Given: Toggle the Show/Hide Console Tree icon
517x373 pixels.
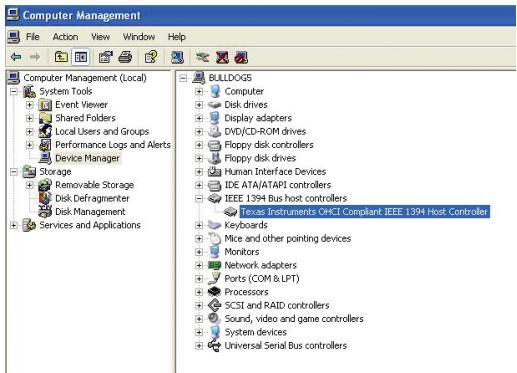Looking at the screenshot, I should [x=81, y=57].
